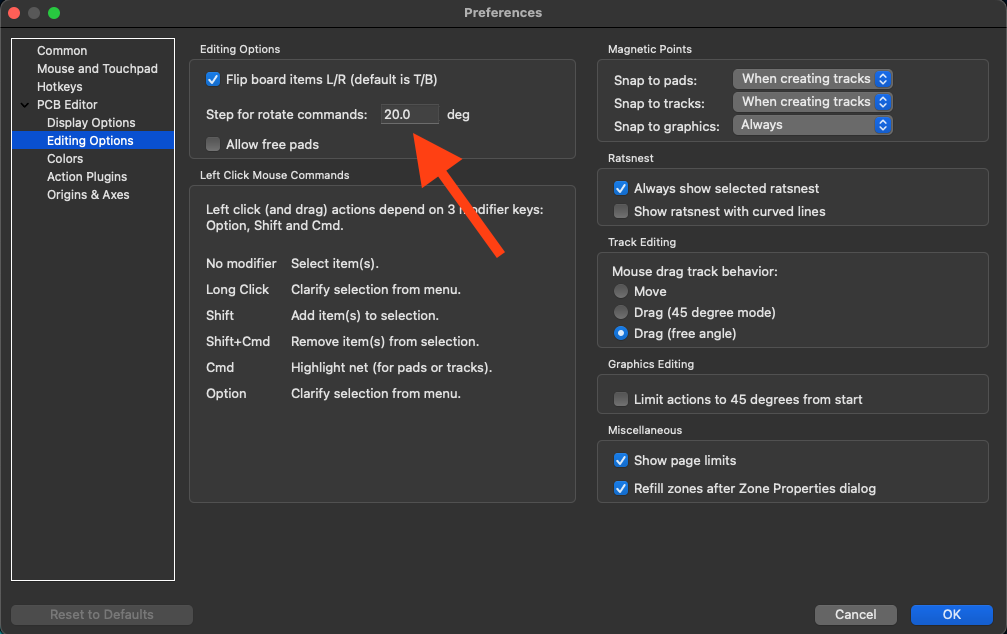Open the Snap to tracks dropdown
Image resolution: width=1007 pixels, height=634 pixels.
coord(812,102)
